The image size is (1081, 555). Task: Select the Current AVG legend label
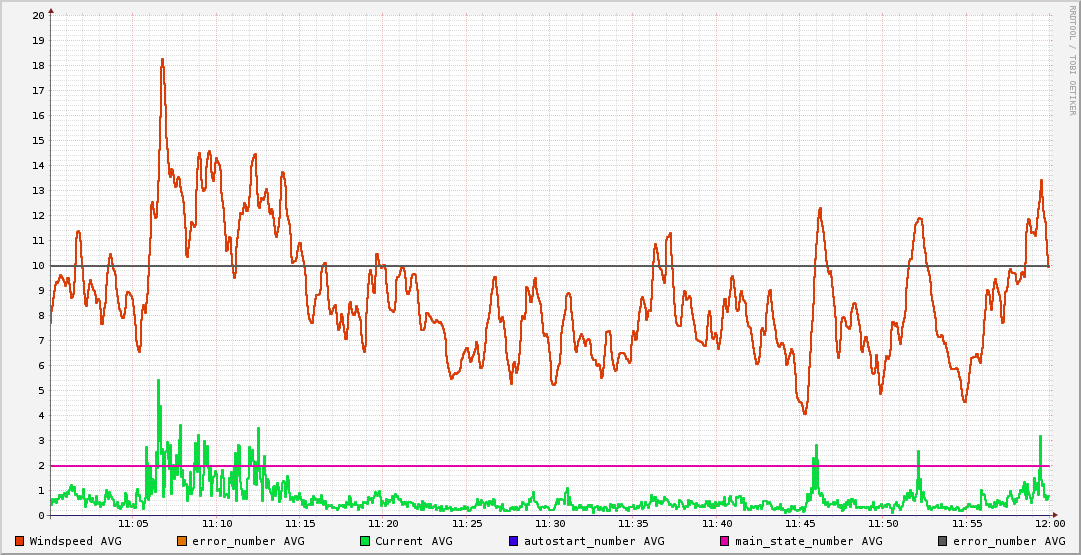click(x=413, y=541)
